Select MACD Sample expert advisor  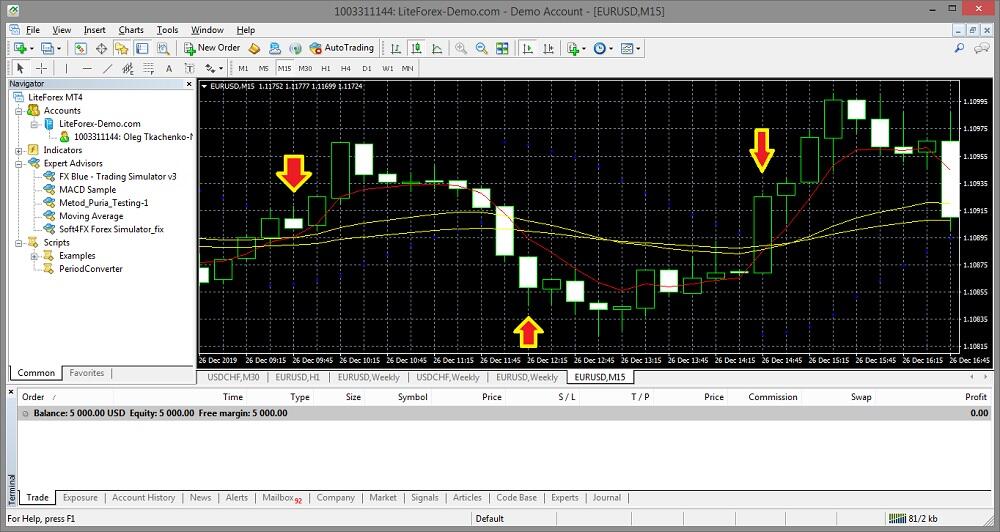[87, 189]
